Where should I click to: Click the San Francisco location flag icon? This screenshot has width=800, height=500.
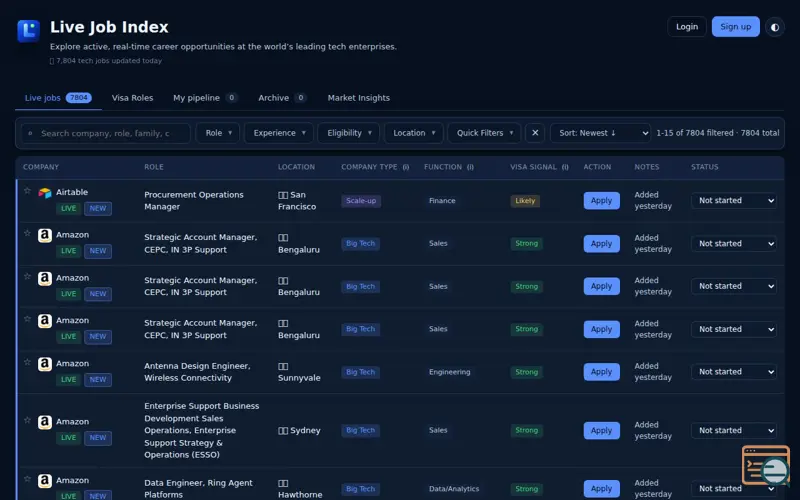(283, 195)
